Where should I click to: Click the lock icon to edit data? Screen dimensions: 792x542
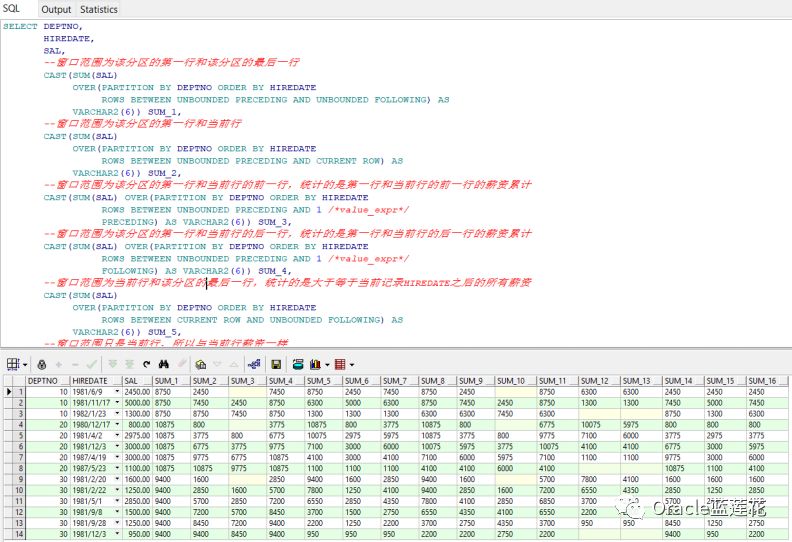coord(41,364)
